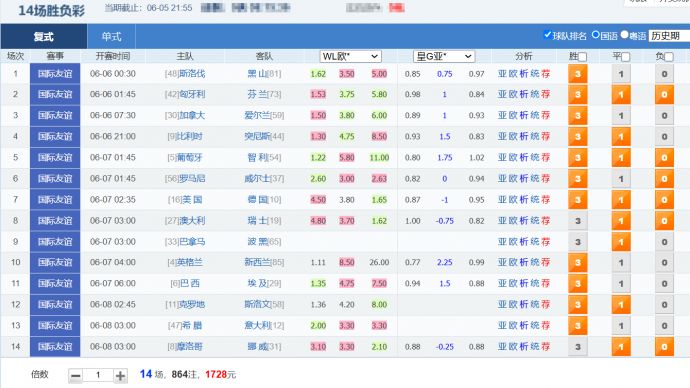The width and height of the screenshot is (690, 388).
Task: Click handicap value 2.25 in match 10
Action: [x=444, y=263]
